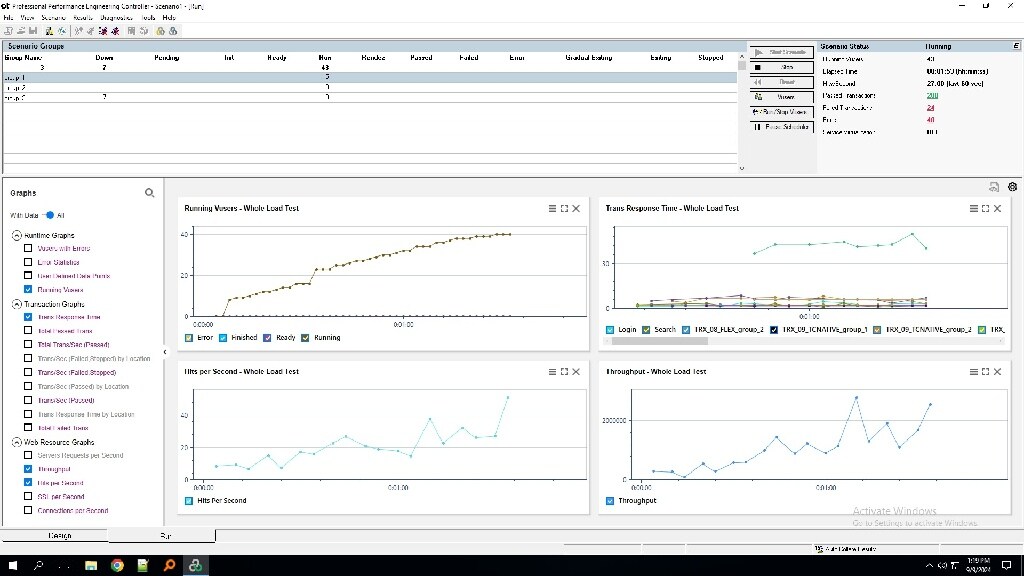Close the Hits per Second graph

point(576,371)
